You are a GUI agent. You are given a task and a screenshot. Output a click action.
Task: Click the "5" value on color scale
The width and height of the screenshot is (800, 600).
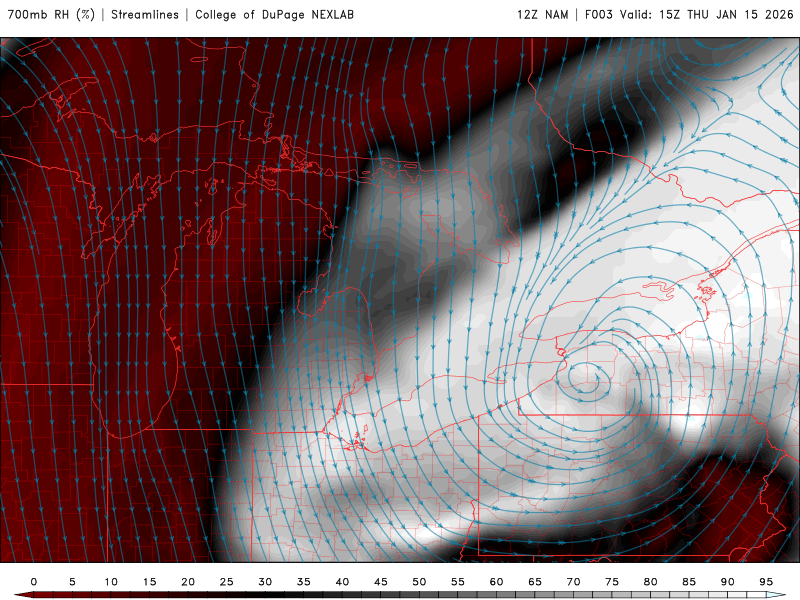click(72, 582)
